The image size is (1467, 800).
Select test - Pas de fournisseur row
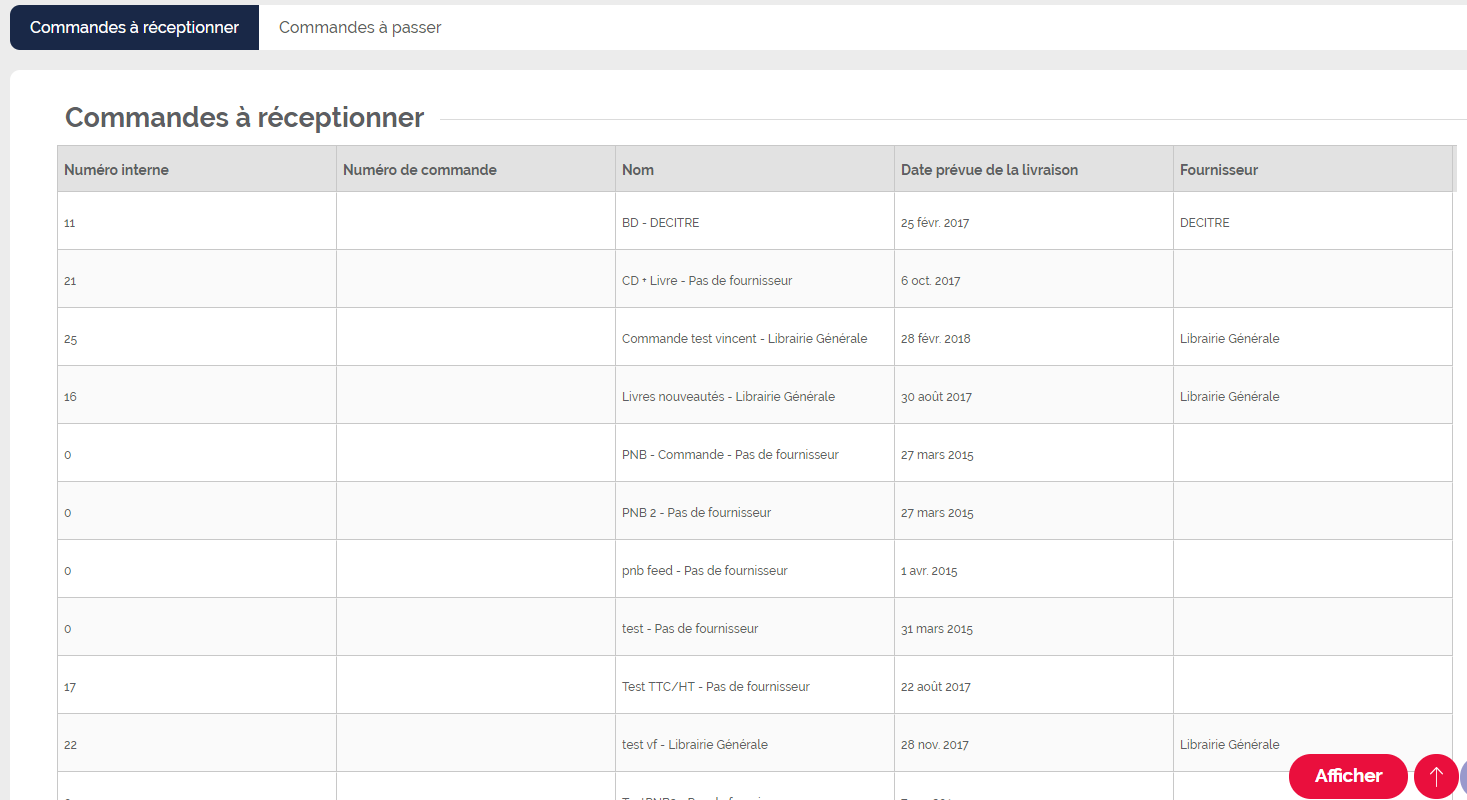pos(755,627)
